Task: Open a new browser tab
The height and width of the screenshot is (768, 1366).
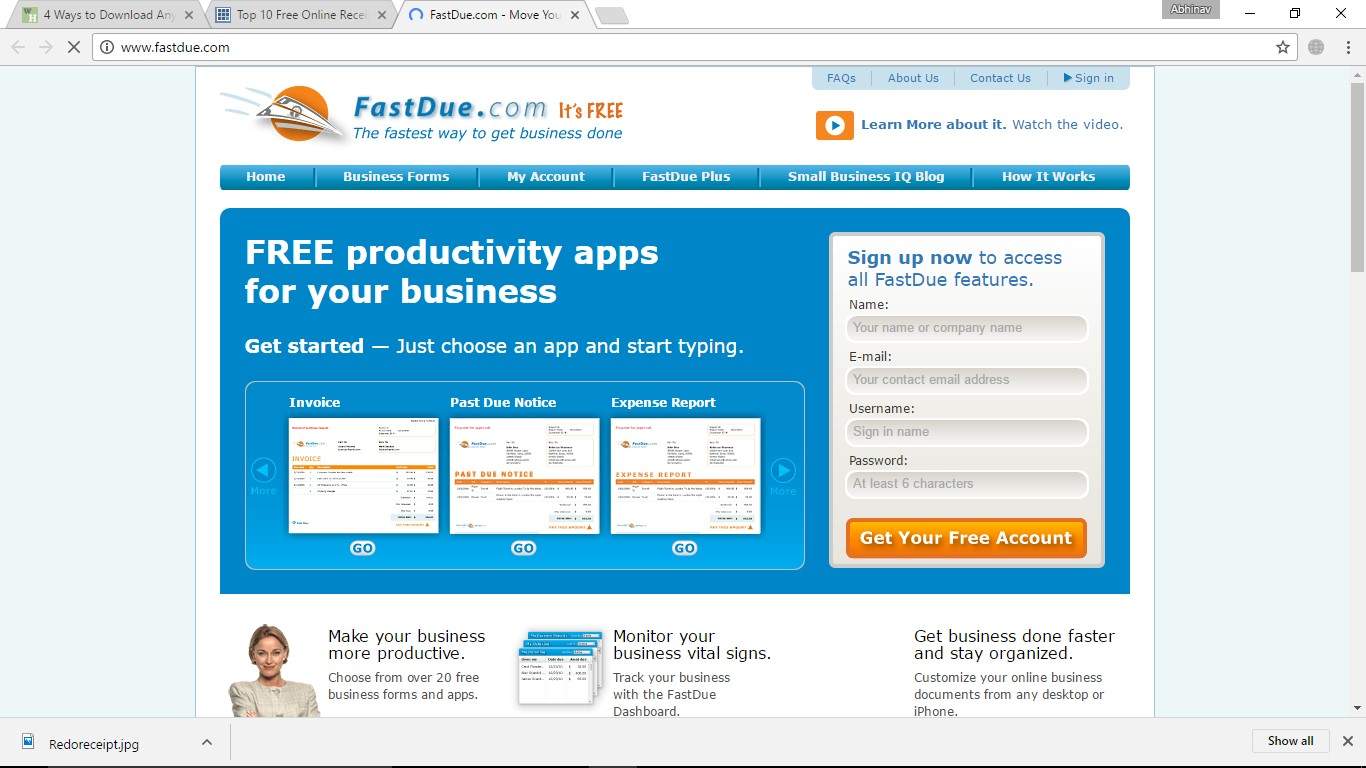Action: pyautogui.click(x=611, y=15)
